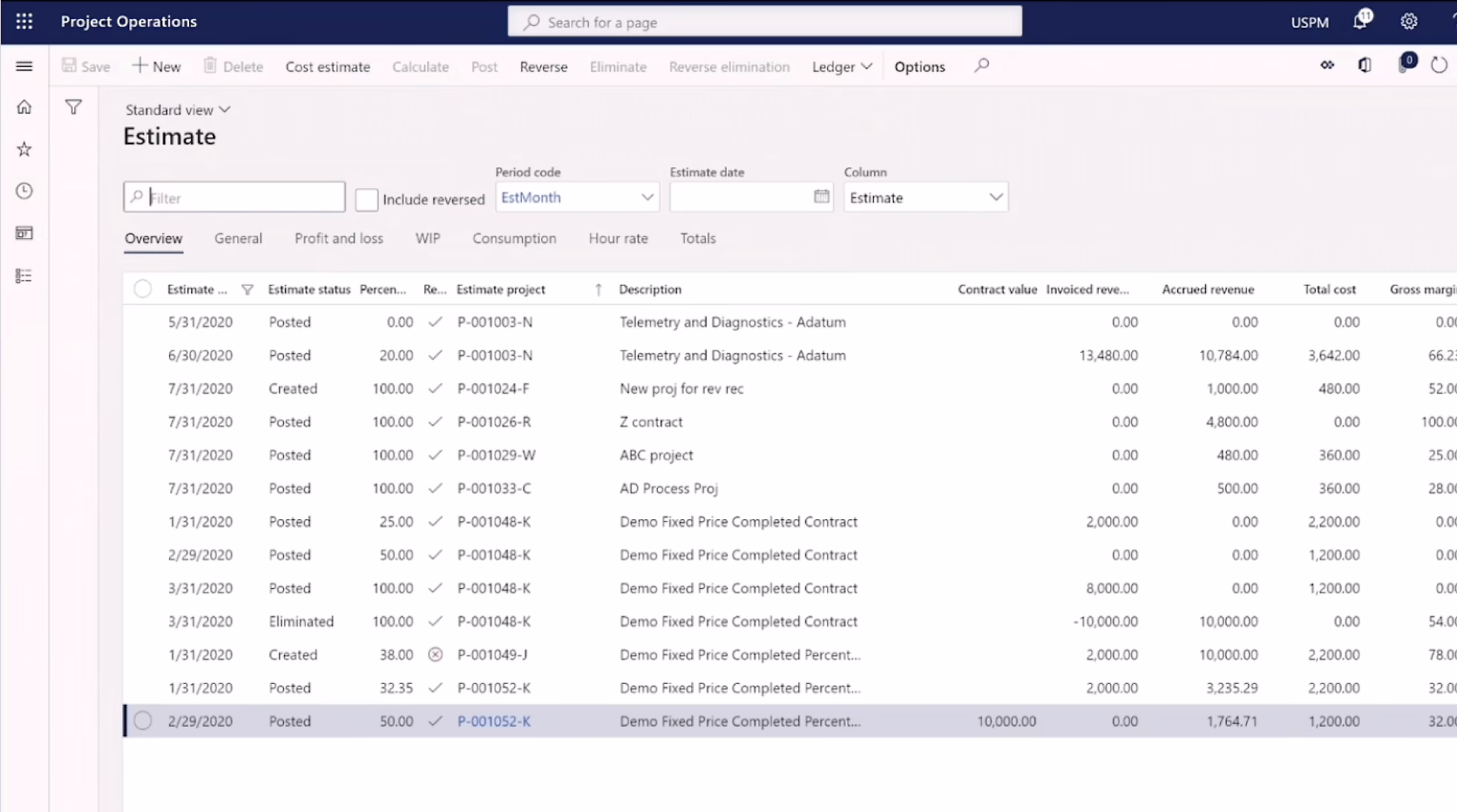Screen dimensions: 1457x812
Task: Open the WIP tab
Action: pyautogui.click(x=428, y=238)
